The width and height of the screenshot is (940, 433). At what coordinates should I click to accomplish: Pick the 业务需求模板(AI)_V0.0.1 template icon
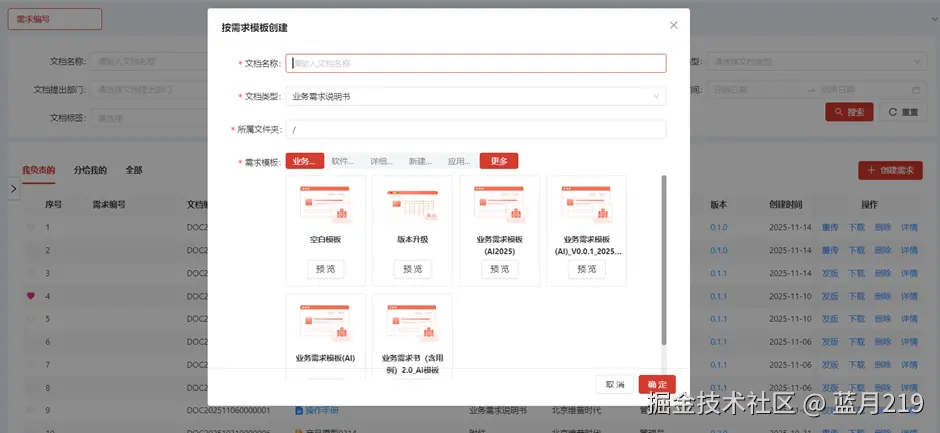586,204
